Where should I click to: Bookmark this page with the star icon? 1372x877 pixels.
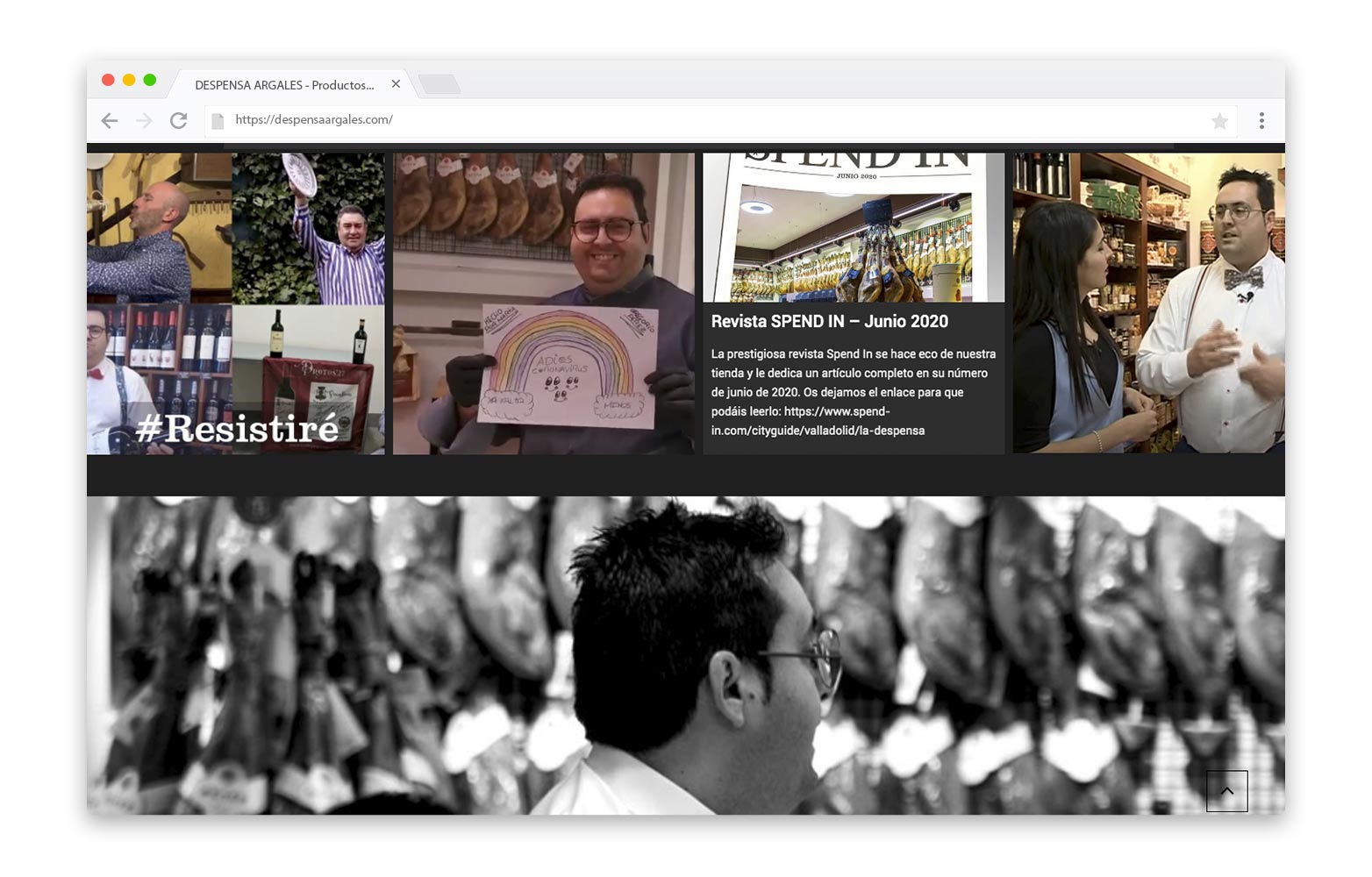1219,121
